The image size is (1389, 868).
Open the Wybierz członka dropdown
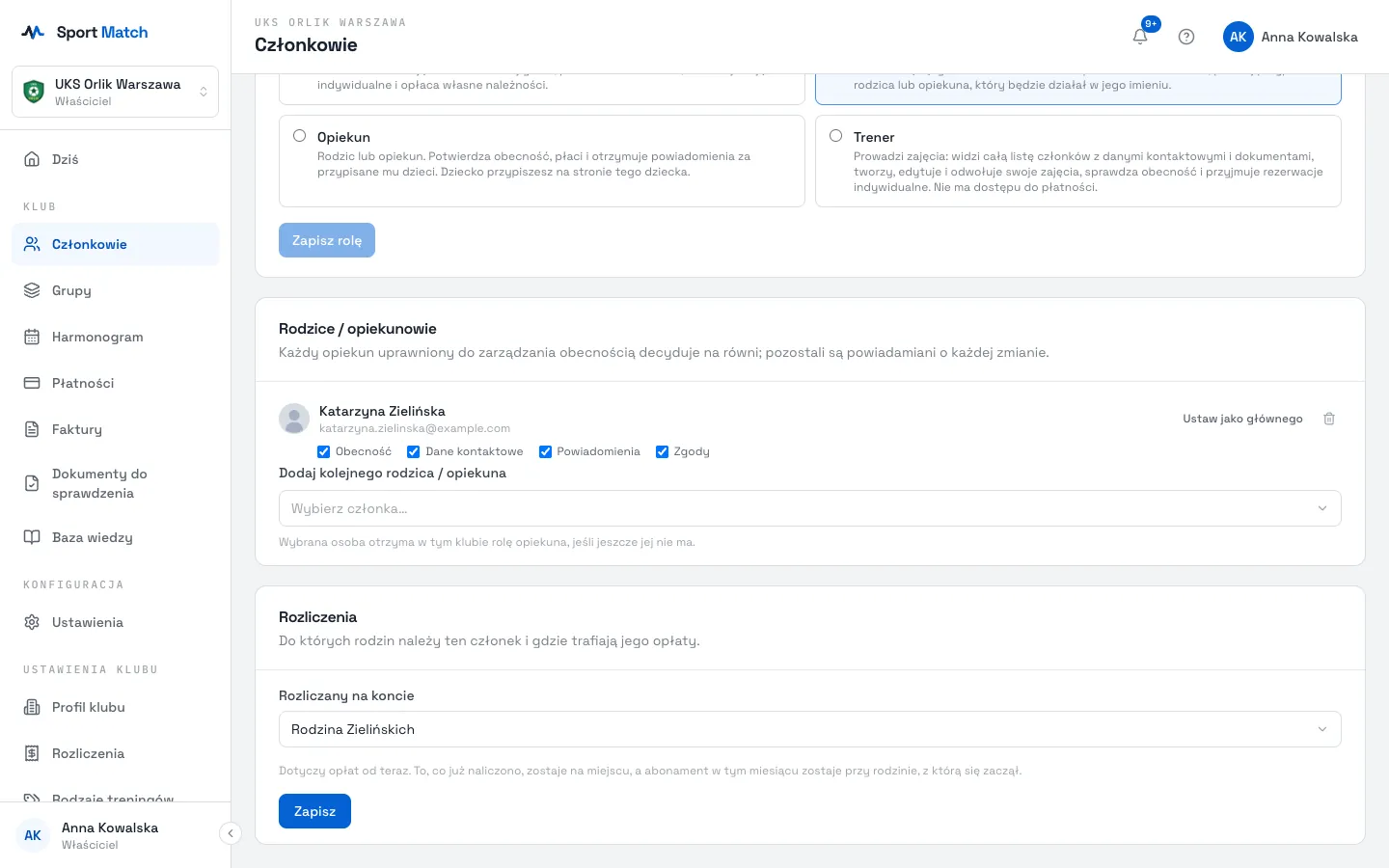coord(810,508)
